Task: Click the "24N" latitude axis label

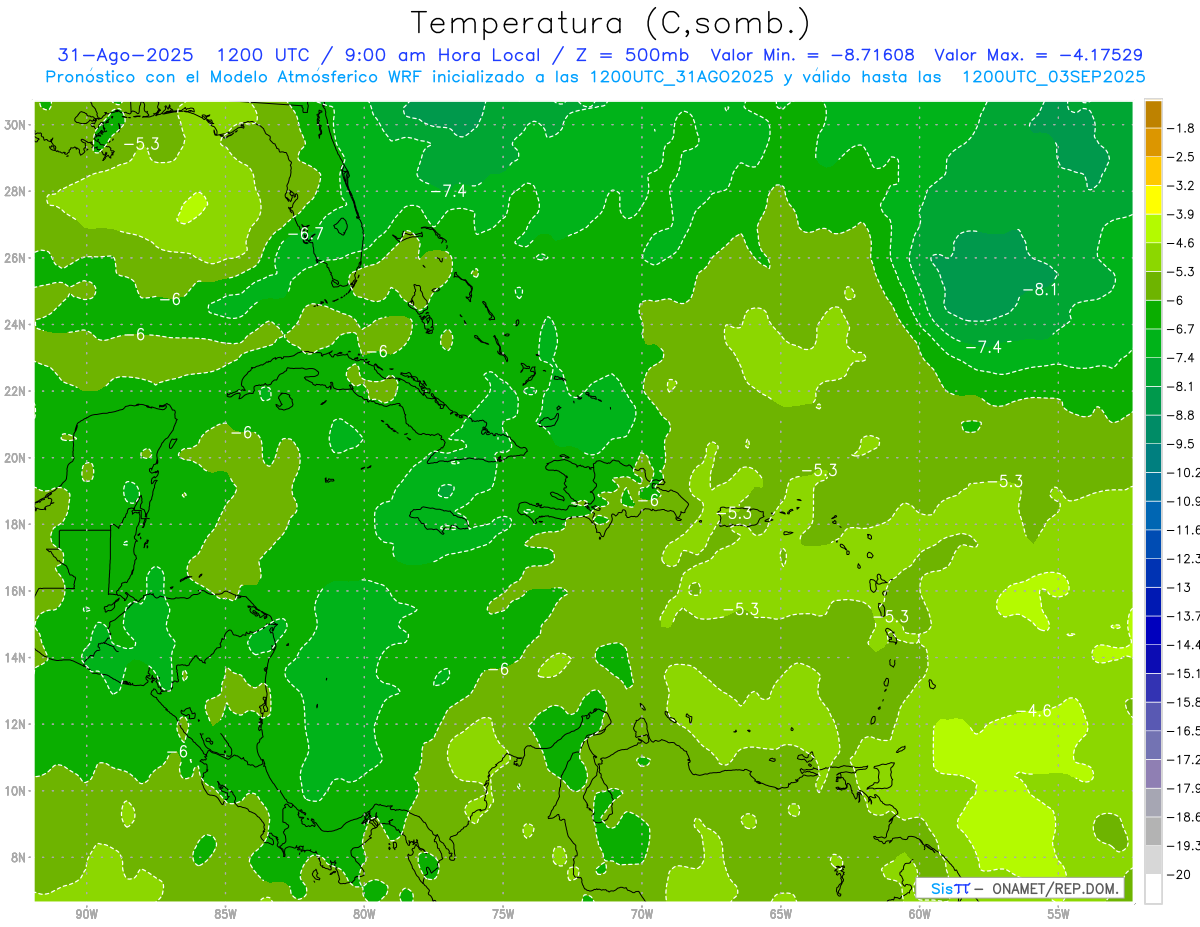Action: pos(16,325)
